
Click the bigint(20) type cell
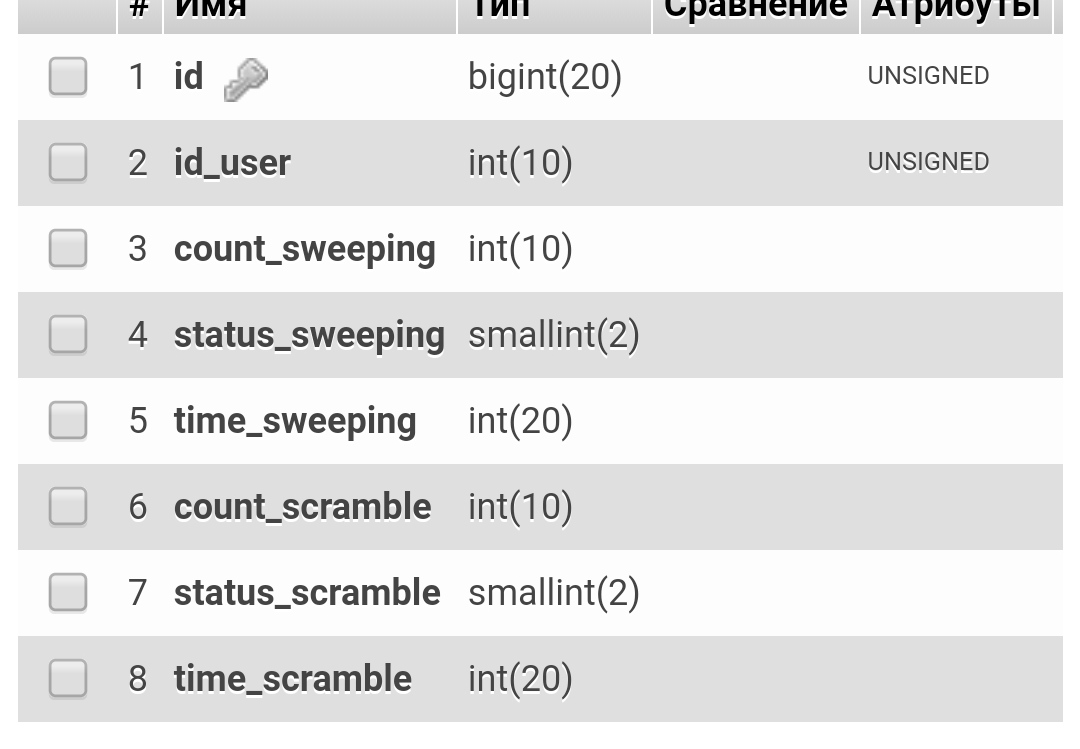pos(545,77)
